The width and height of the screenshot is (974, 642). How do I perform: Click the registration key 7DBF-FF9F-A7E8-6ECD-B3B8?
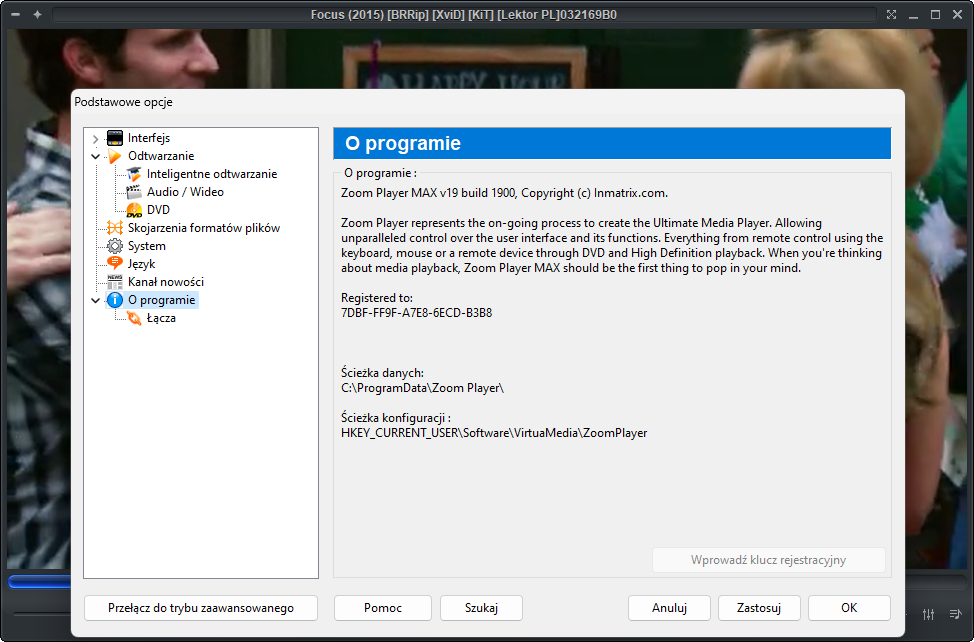click(x=417, y=313)
